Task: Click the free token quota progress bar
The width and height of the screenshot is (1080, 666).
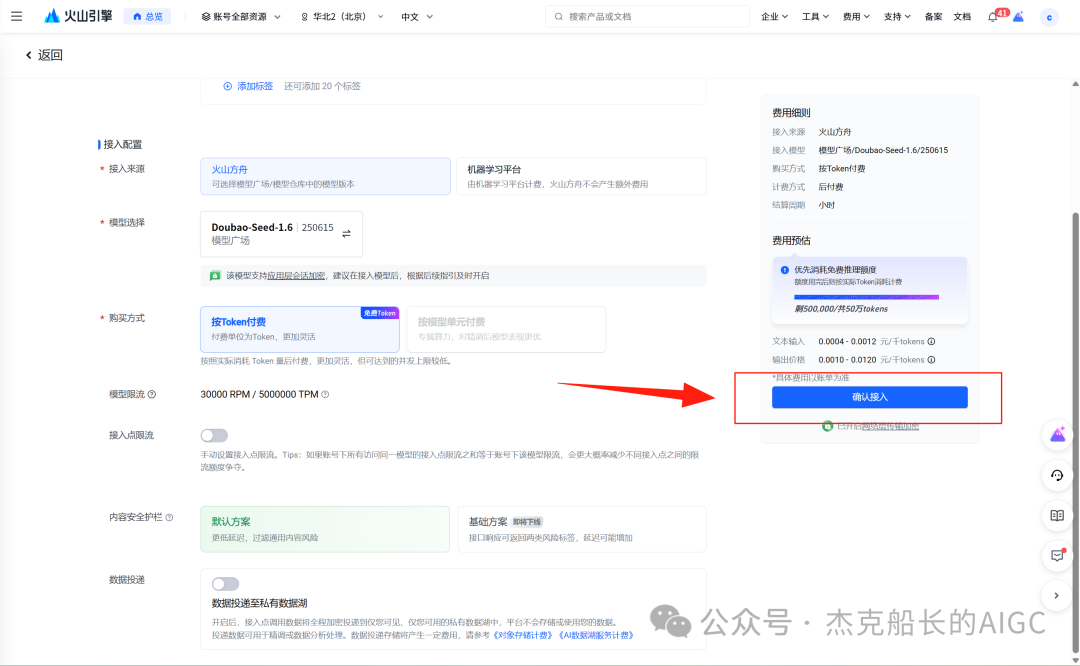Action: click(866, 297)
